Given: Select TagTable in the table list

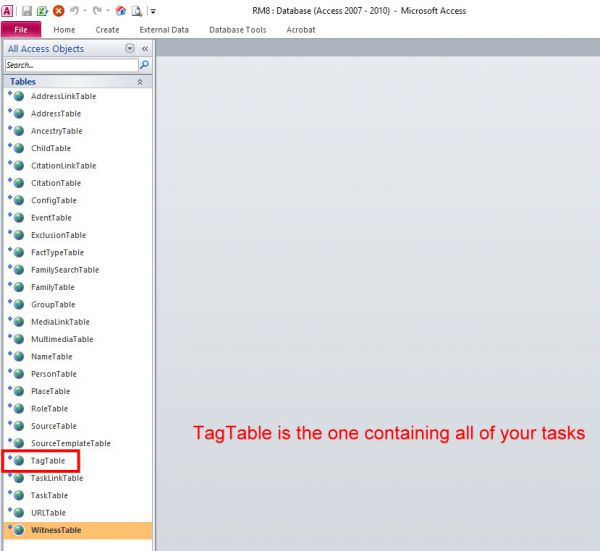Looking at the screenshot, I should pos(48,461).
